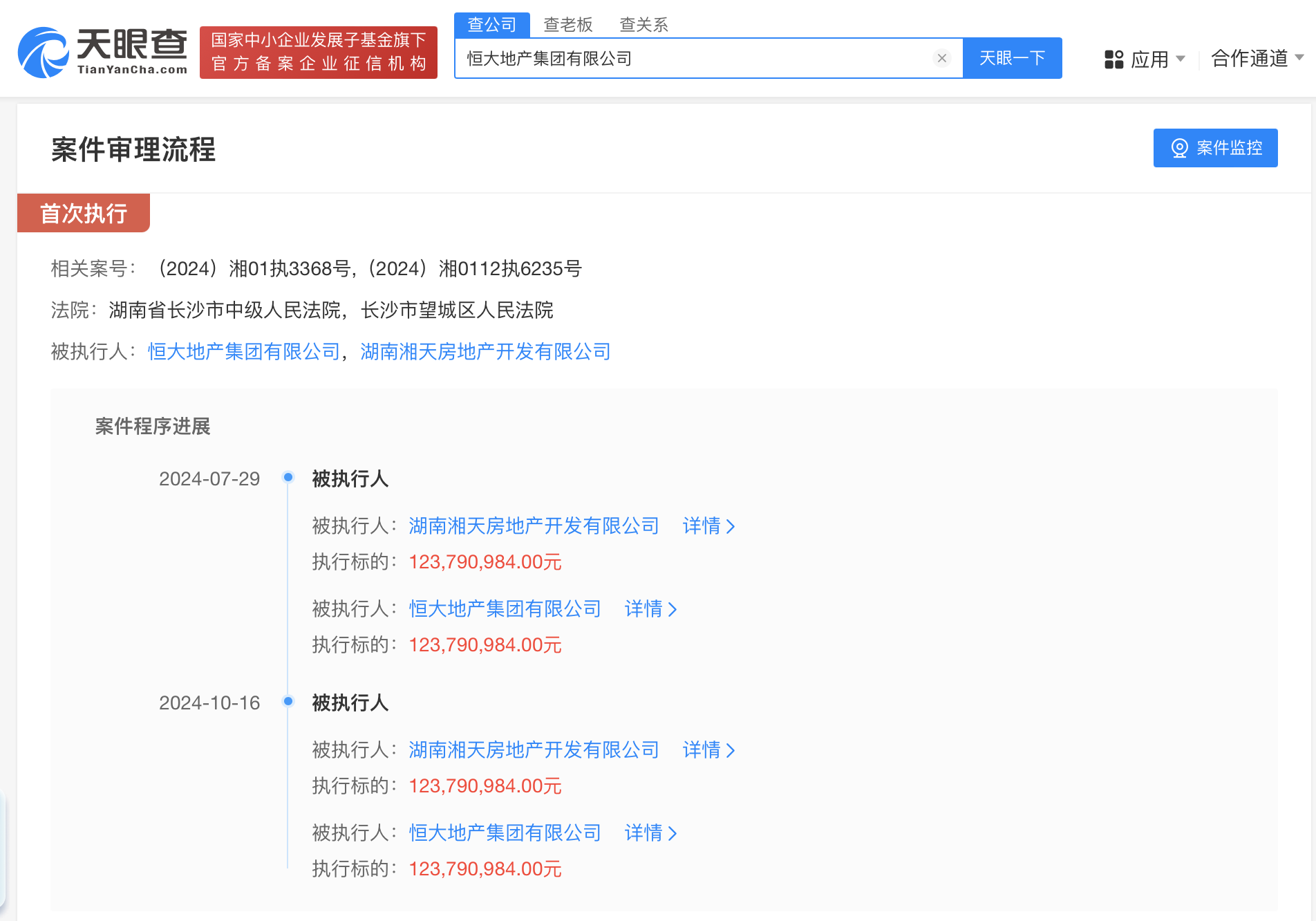Select the 首次执行 red tag
The image size is (1316, 921).
(84, 213)
